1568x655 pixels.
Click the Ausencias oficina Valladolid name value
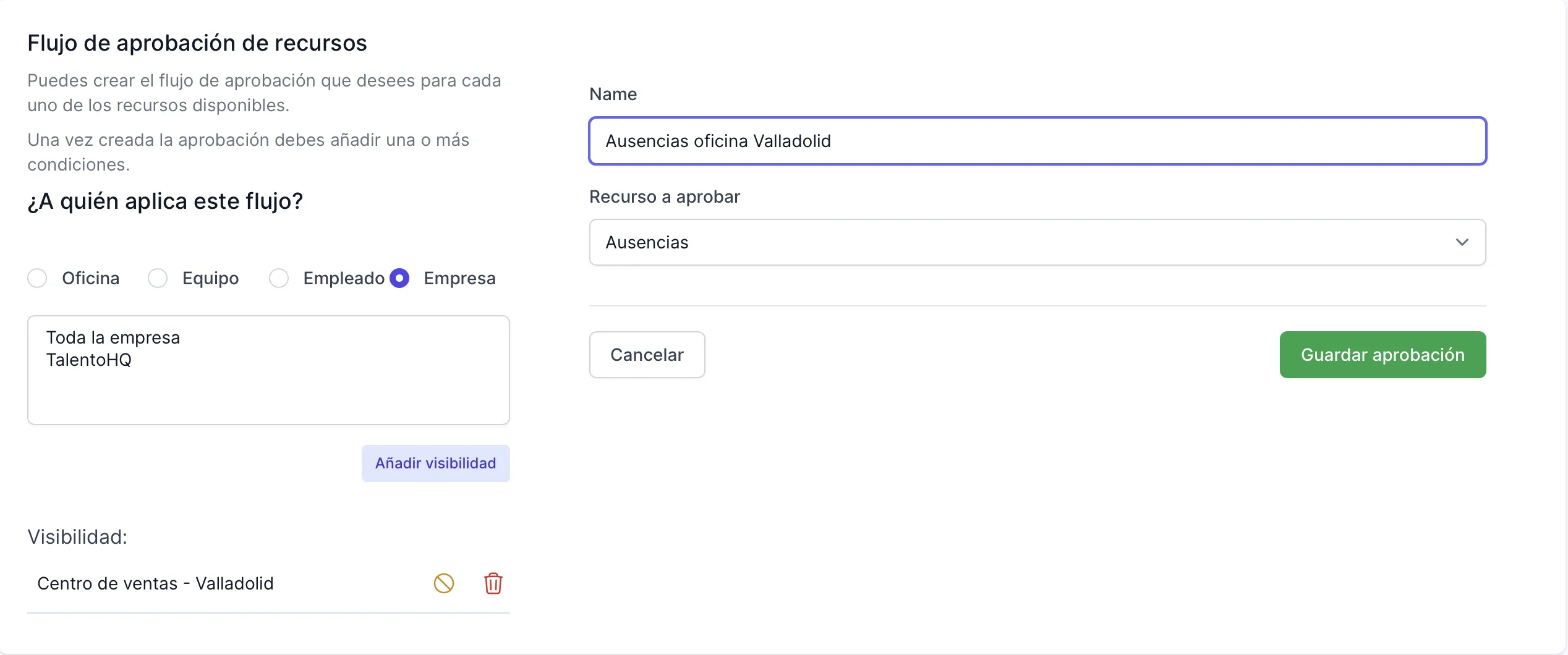pos(718,141)
